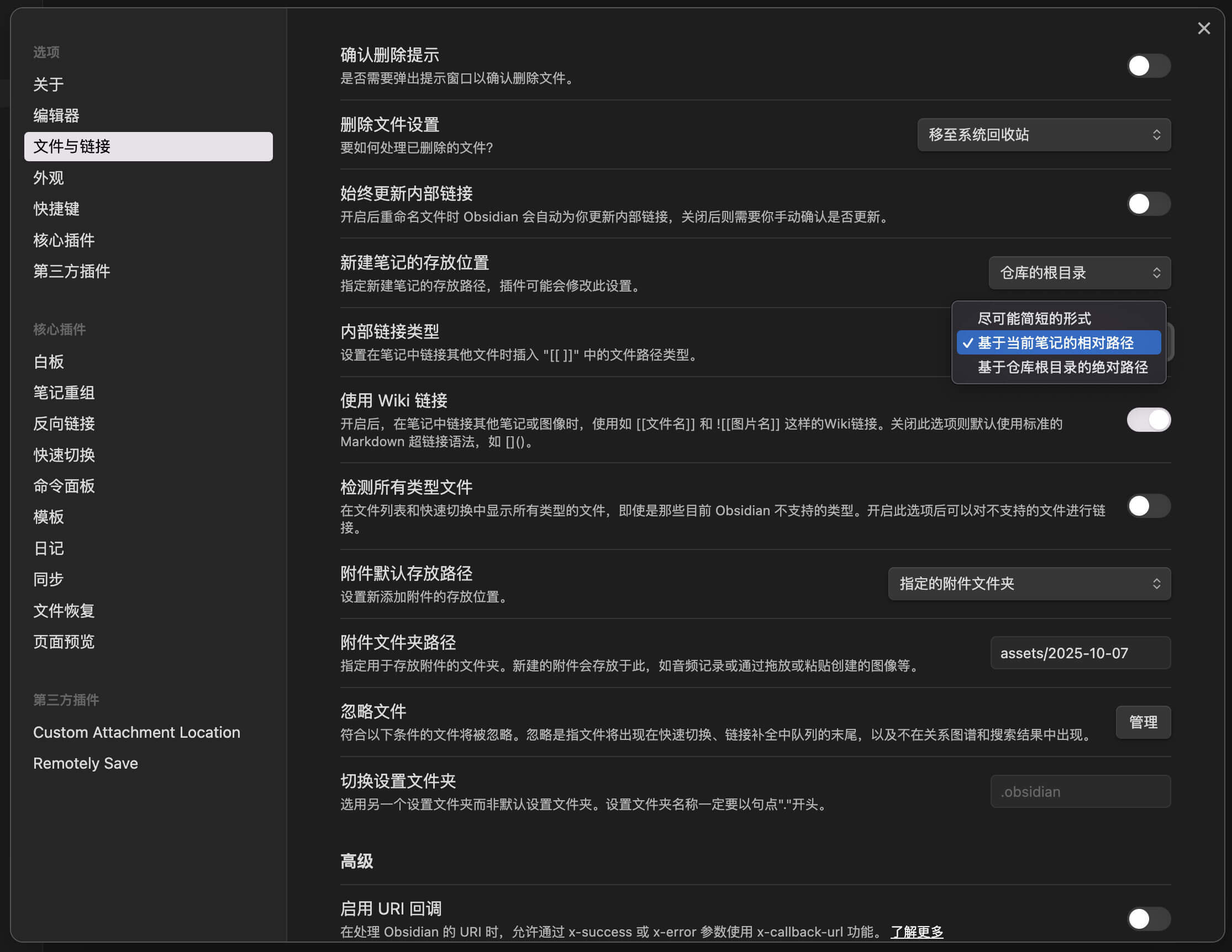Open the 编辑器 settings tab
The width and height of the screenshot is (1232, 952).
(56, 115)
